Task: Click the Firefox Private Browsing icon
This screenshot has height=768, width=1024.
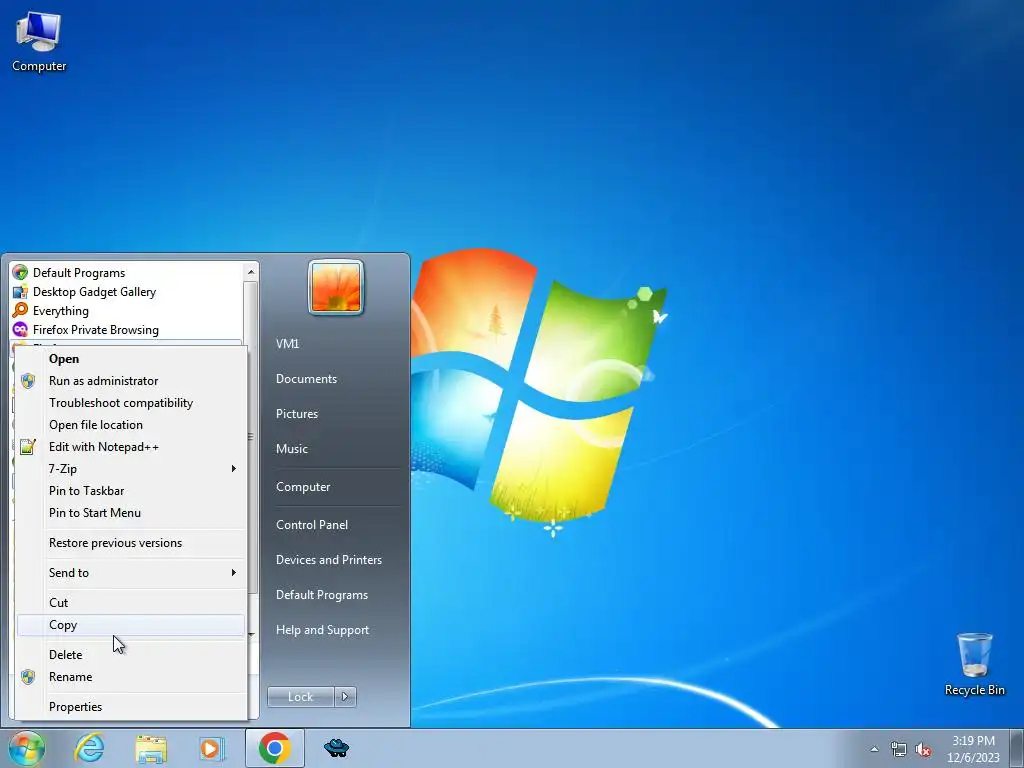Action: (20, 329)
